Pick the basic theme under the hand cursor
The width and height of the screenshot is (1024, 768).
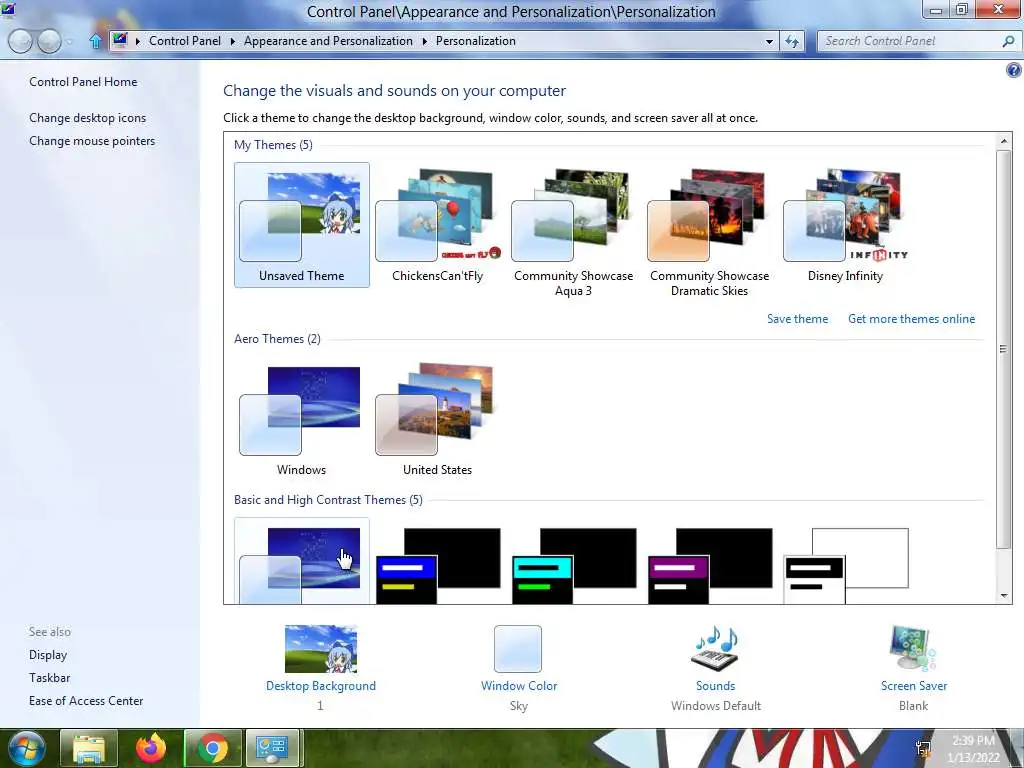(x=301, y=562)
